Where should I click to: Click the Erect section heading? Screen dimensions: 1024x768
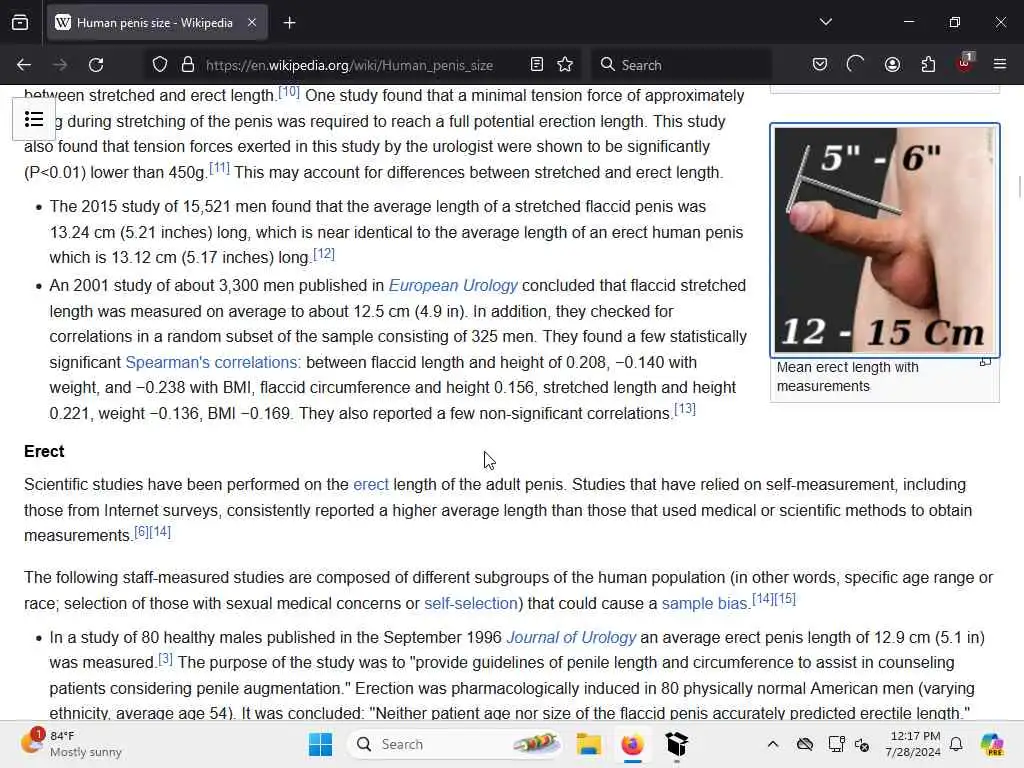click(x=44, y=451)
